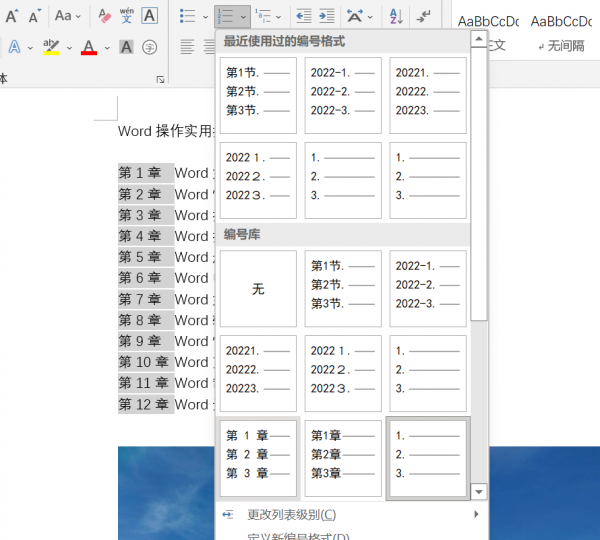
Task: Increase the paragraph indent
Action: [x=327, y=16]
